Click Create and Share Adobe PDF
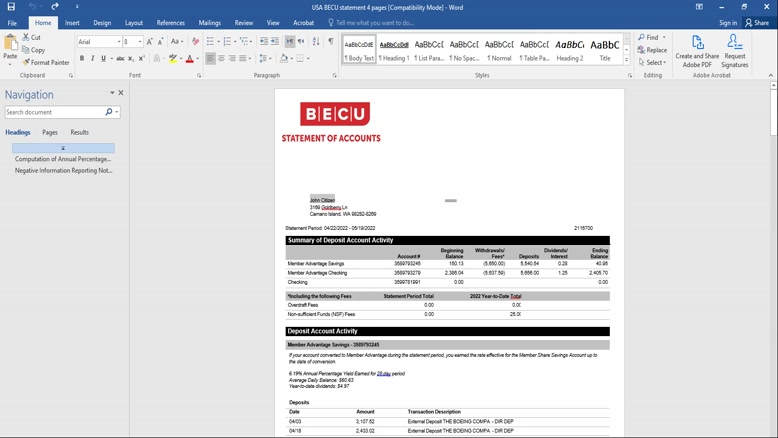778x438 pixels. 697,50
